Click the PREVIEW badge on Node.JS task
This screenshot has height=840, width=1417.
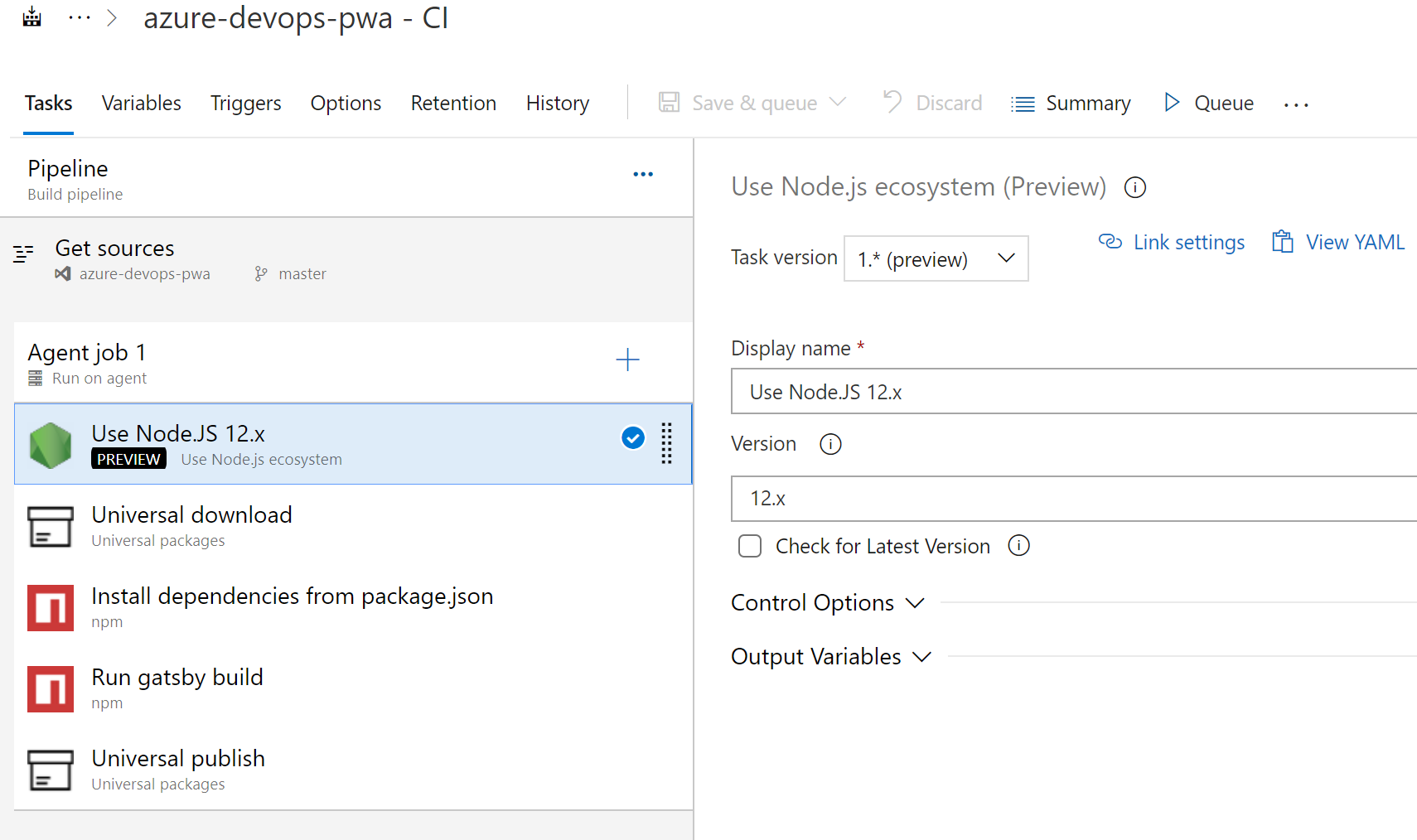click(128, 459)
